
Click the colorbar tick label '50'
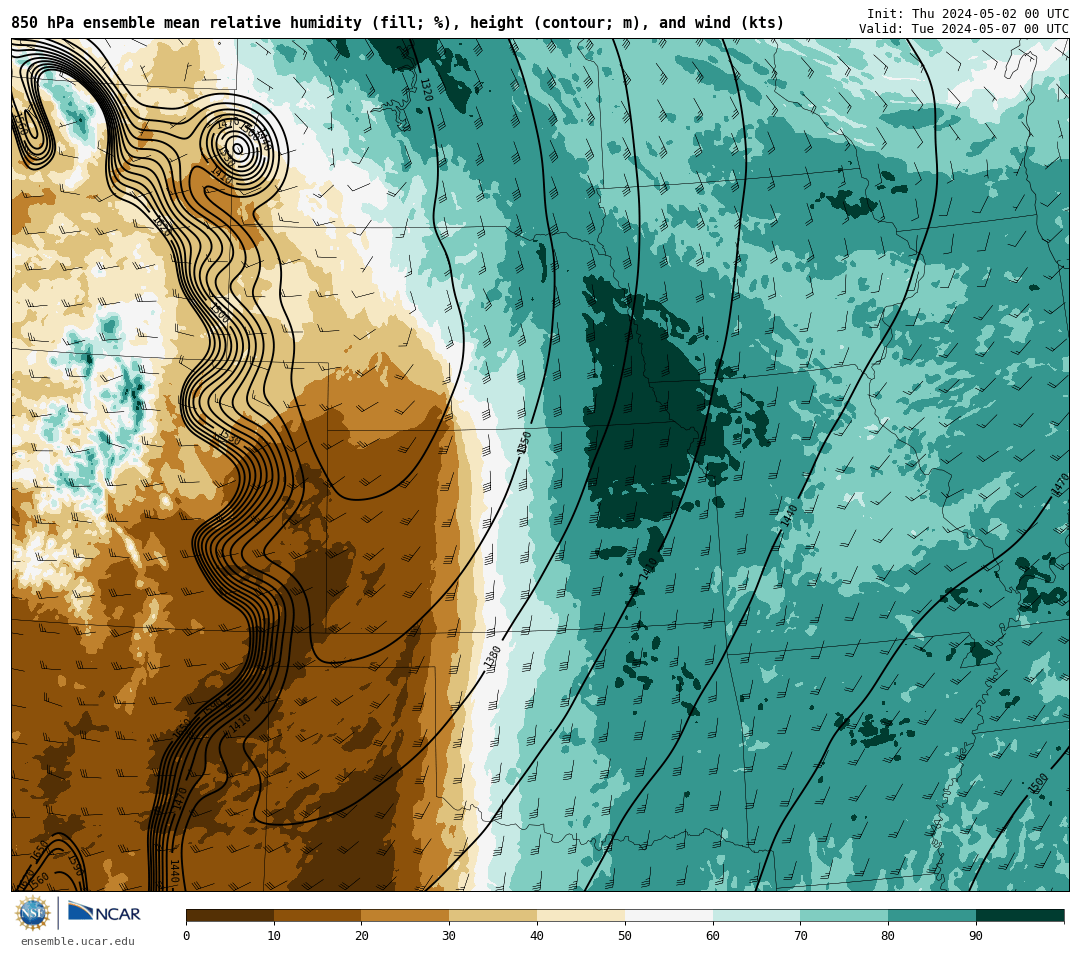625,935
